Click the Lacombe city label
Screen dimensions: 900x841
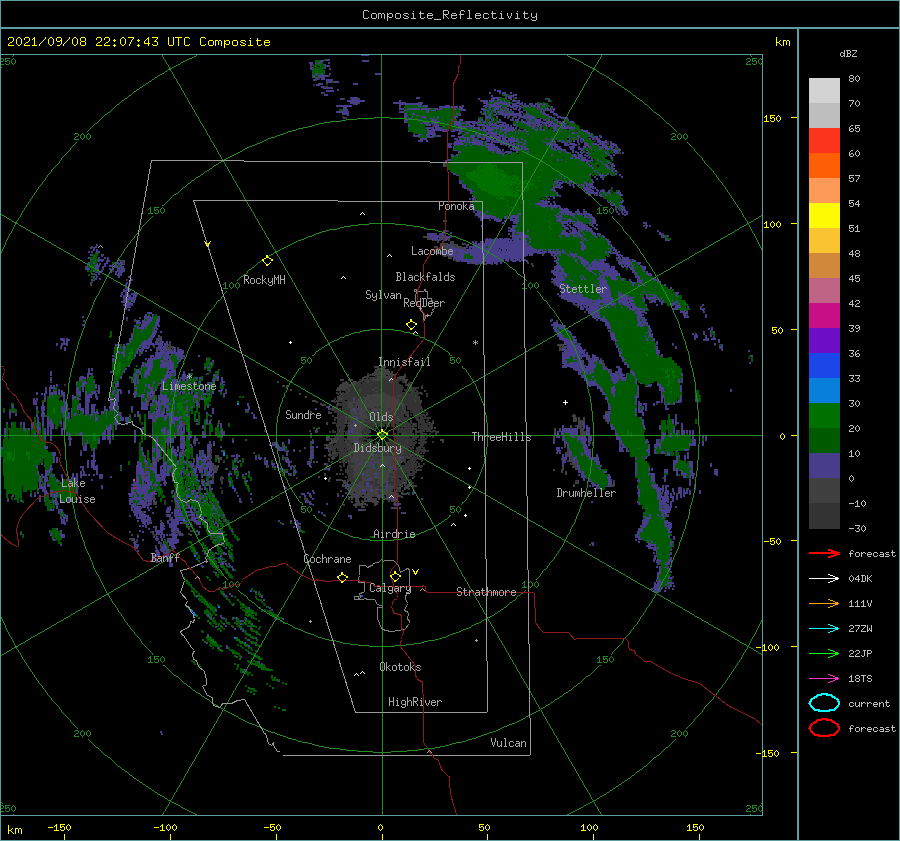pyautogui.click(x=432, y=251)
